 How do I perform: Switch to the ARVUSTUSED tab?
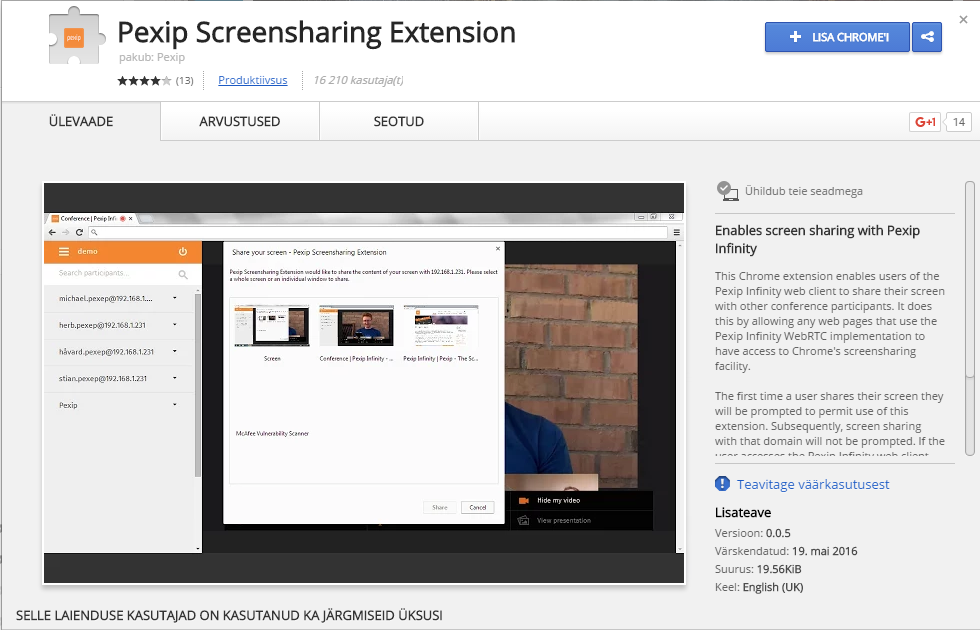[240, 122]
